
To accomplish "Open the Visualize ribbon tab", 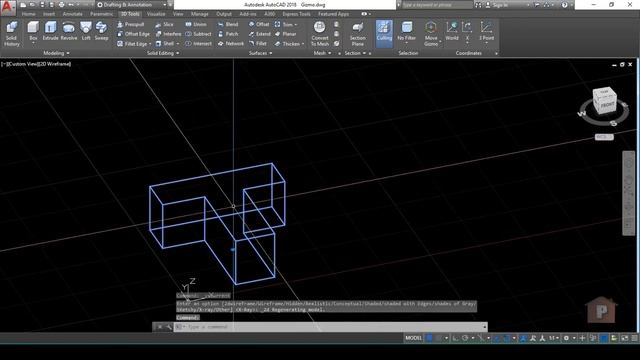I will (156, 14).
